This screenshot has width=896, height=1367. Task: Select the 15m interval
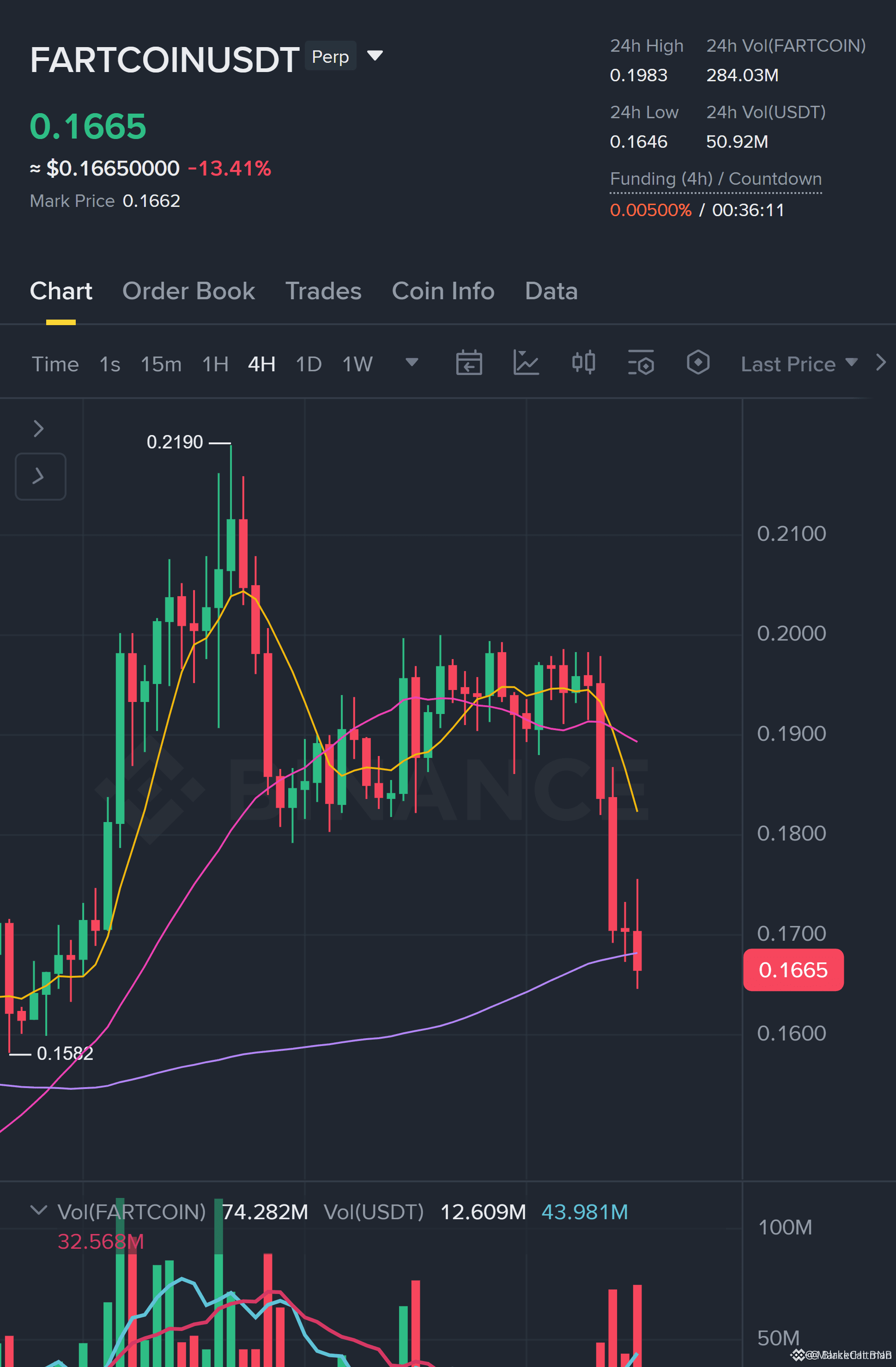[x=161, y=364]
